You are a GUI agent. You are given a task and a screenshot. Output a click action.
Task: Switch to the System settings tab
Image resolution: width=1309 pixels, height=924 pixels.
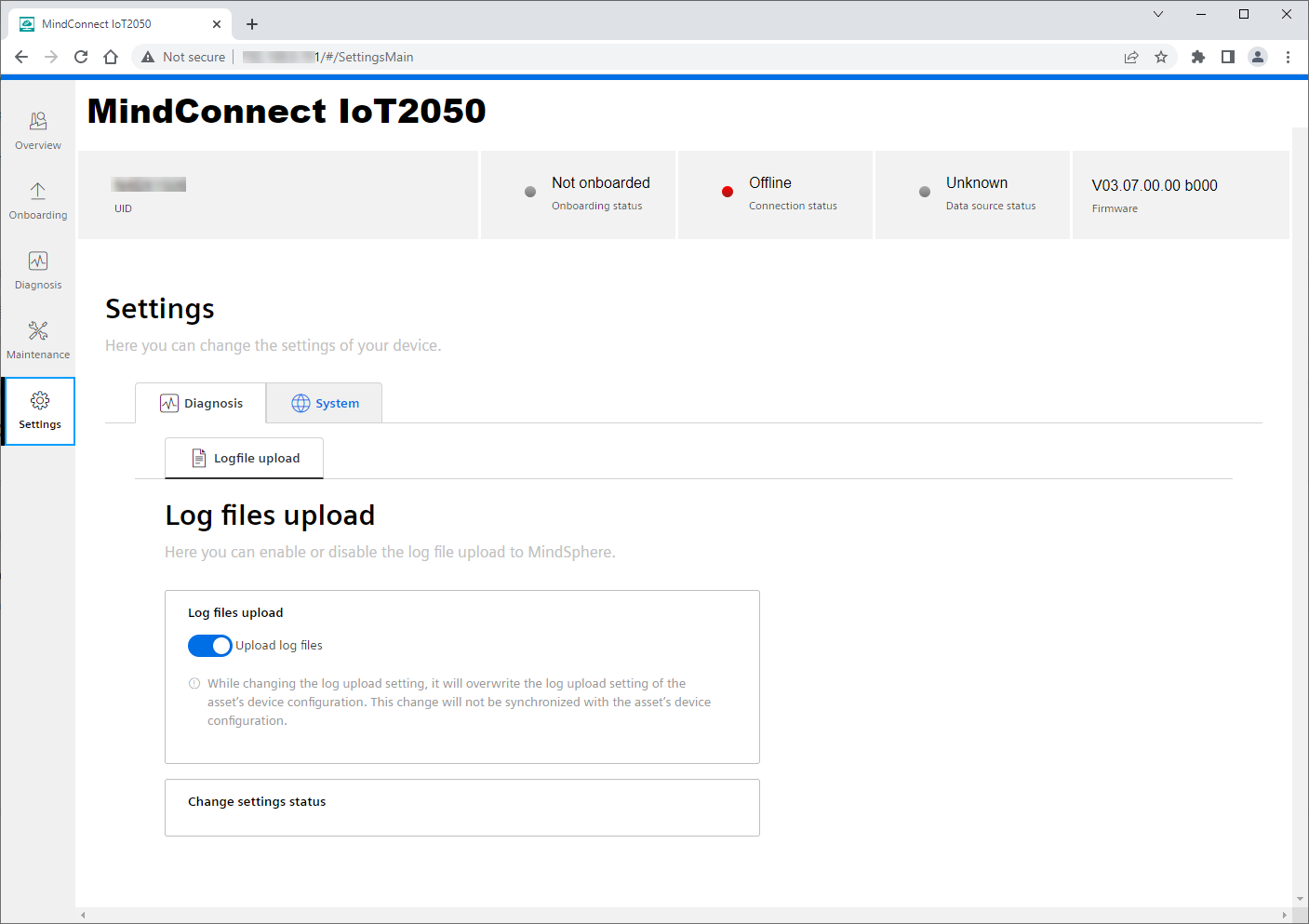tap(325, 403)
